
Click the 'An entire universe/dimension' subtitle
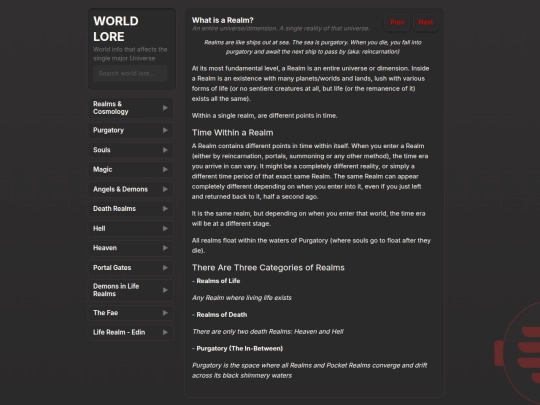coord(280,28)
